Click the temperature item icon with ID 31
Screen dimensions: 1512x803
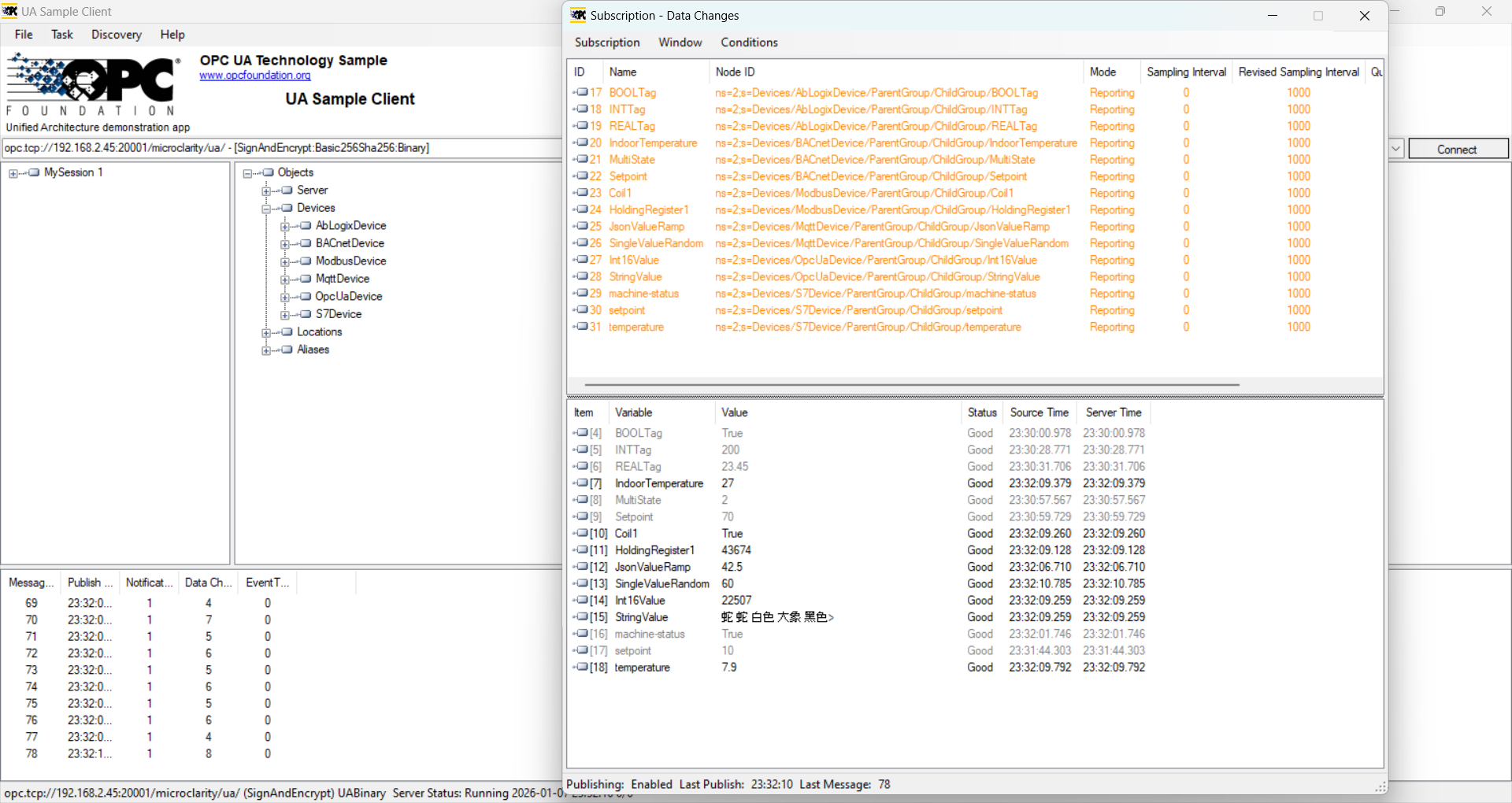pyautogui.click(x=581, y=327)
